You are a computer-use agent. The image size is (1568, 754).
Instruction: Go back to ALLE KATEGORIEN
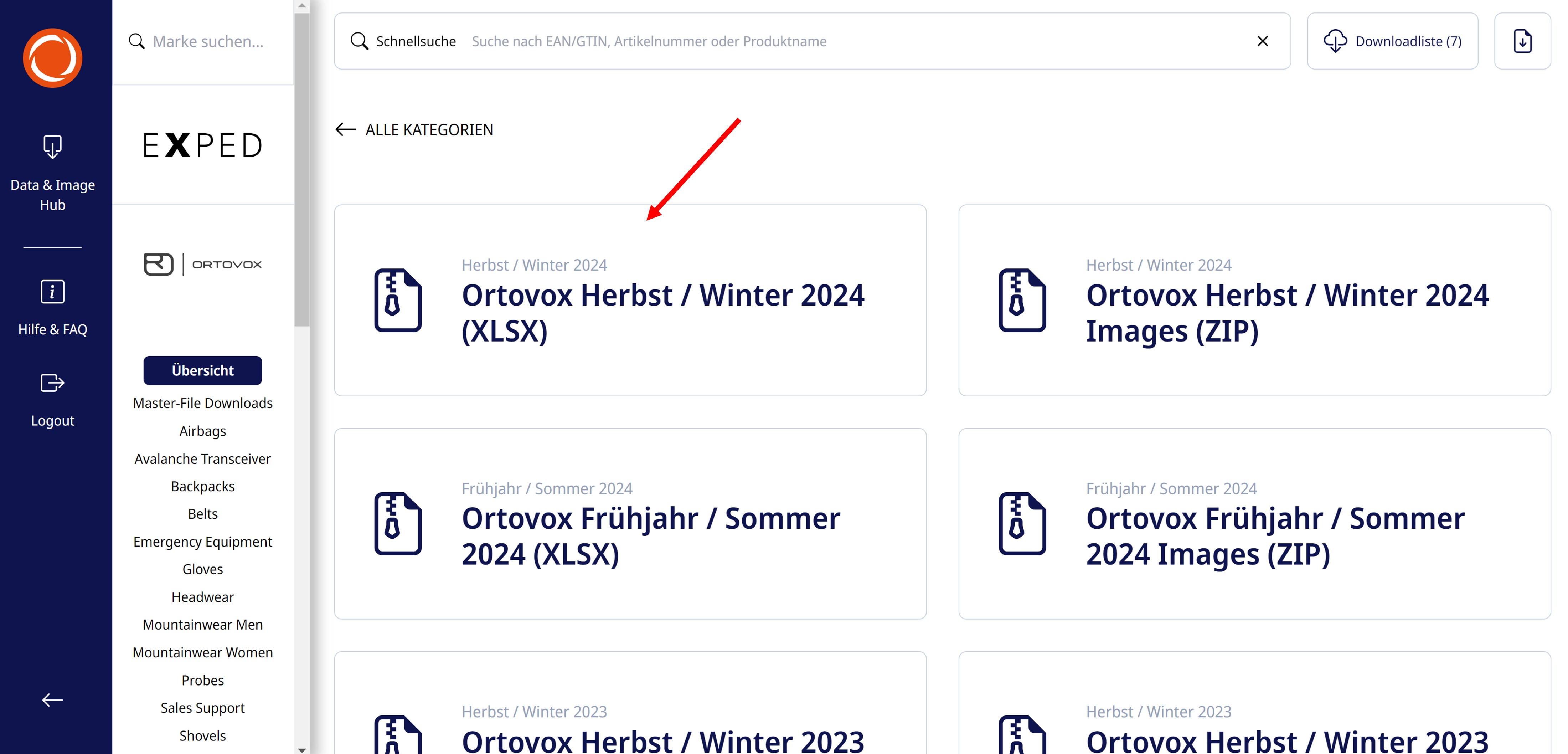(x=429, y=130)
